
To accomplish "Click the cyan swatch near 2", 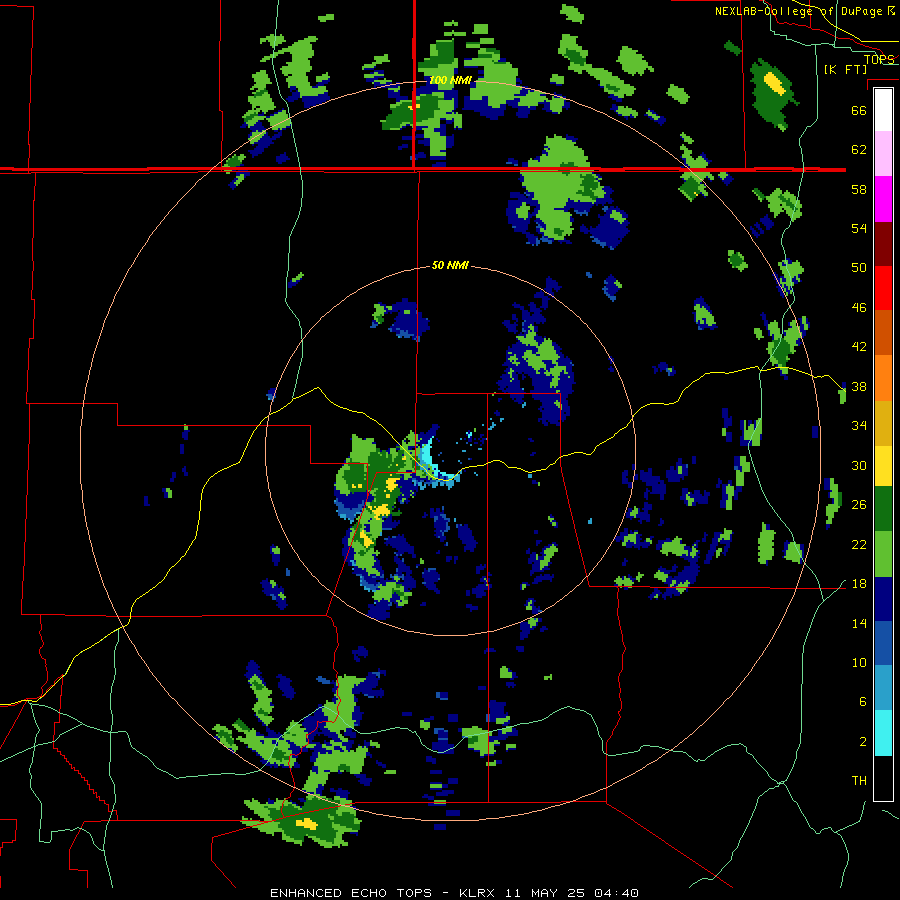I will (883, 733).
